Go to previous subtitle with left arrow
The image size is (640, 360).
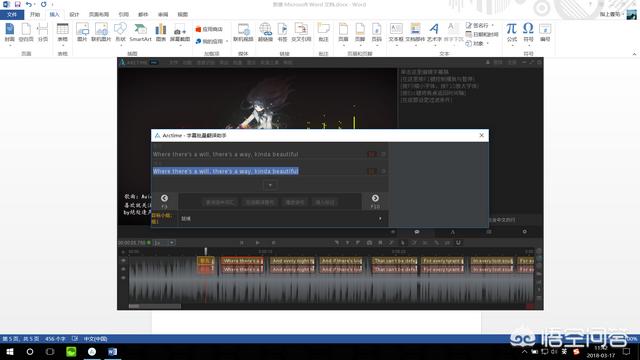pos(164,198)
